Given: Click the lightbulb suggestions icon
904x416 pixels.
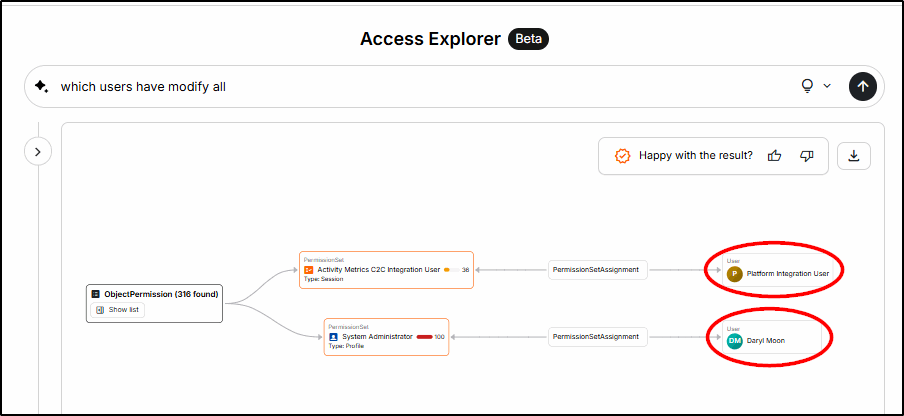Looking at the screenshot, I should [x=809, y=86].
